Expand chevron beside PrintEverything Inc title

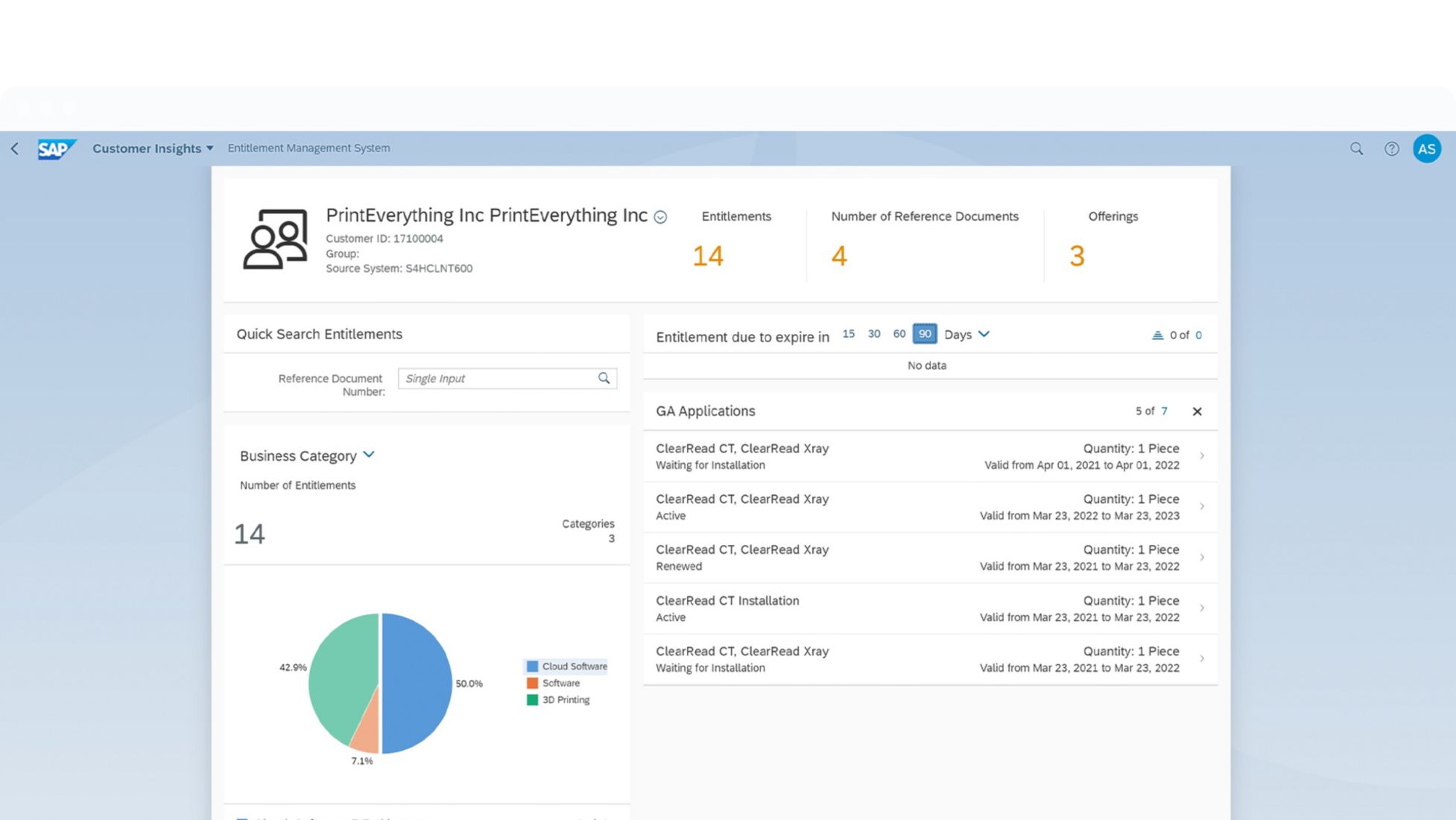tap(660, 217)
